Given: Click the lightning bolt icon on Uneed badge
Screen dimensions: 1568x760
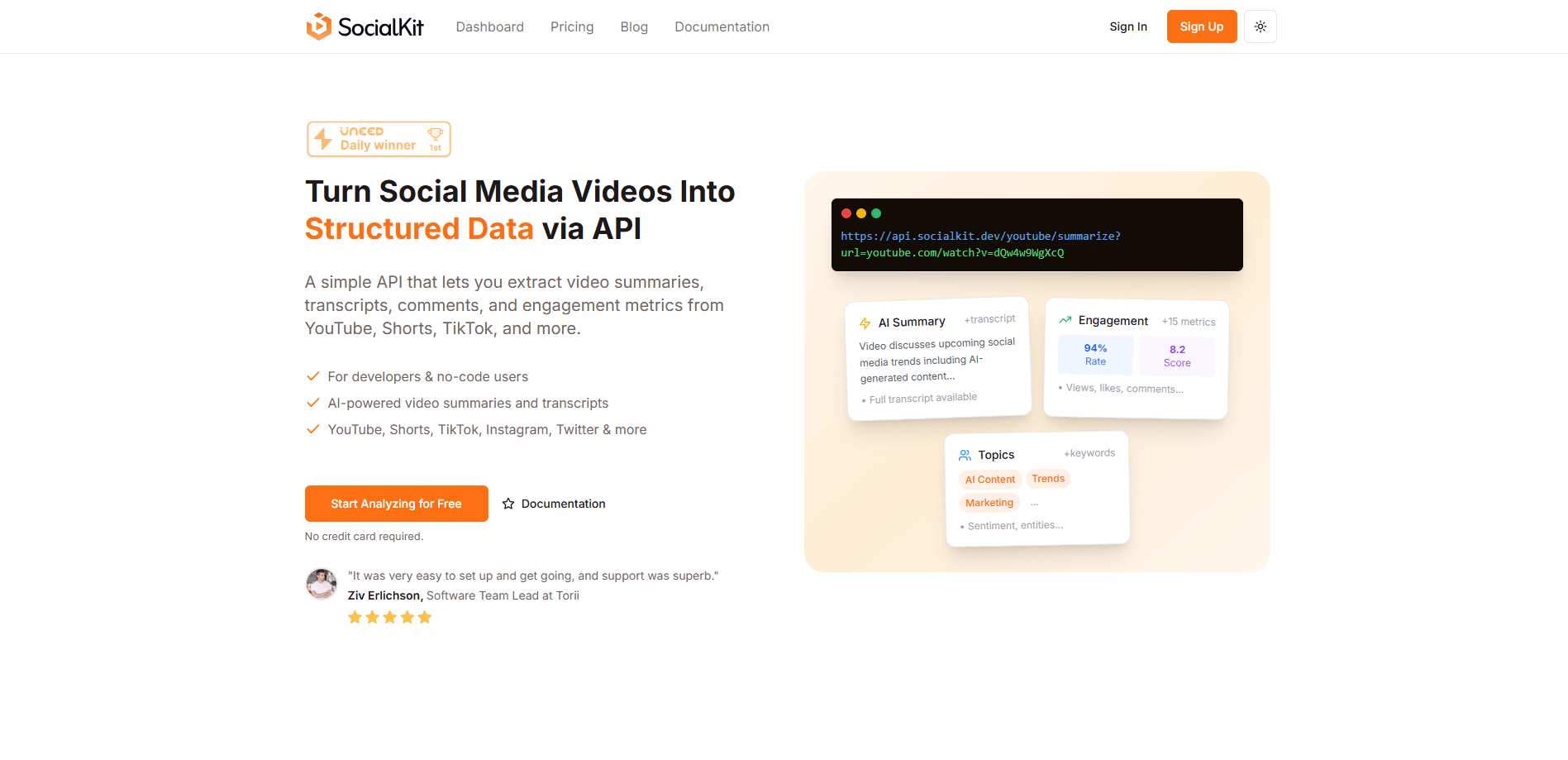Looking at the screenshot, I should pyautogui.click(x=323, y=139).
